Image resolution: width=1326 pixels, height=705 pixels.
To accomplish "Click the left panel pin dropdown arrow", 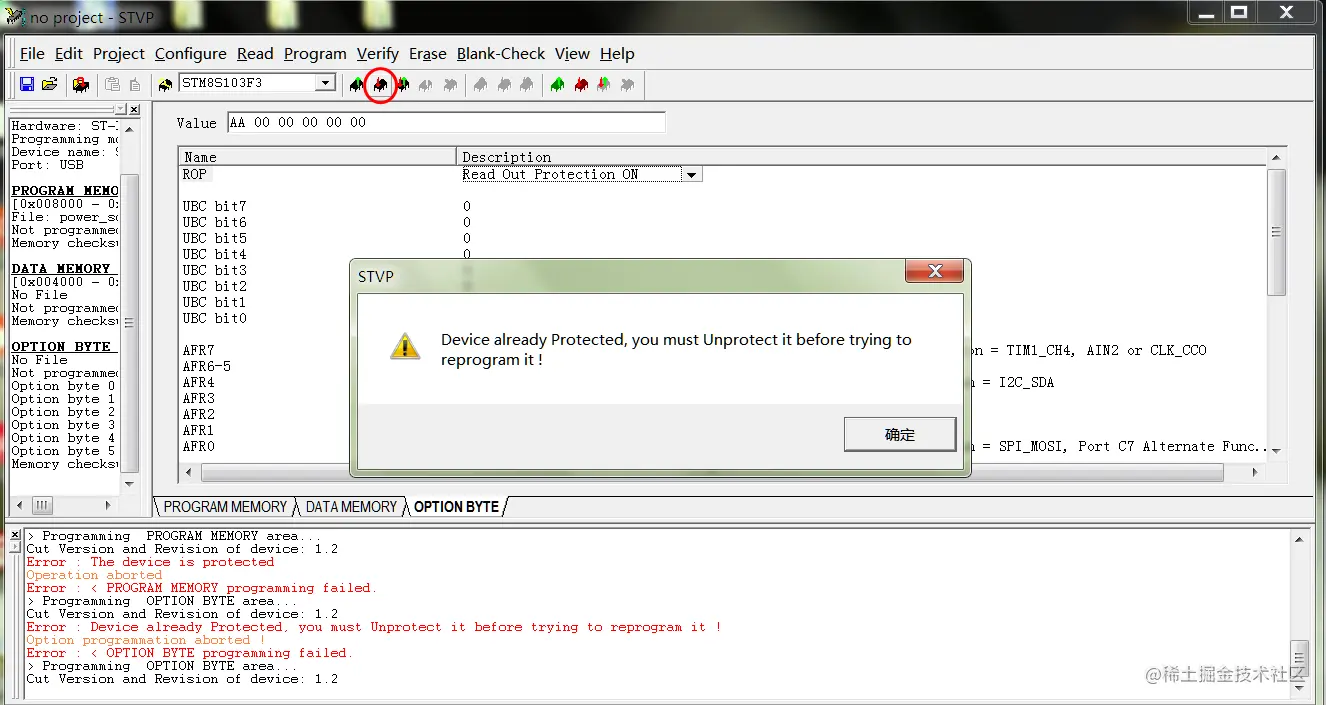I will 121,108.
